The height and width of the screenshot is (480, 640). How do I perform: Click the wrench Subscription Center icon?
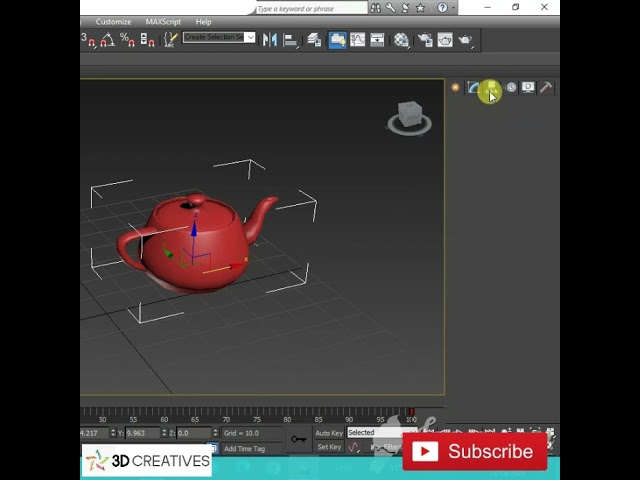tap(391, 8)
